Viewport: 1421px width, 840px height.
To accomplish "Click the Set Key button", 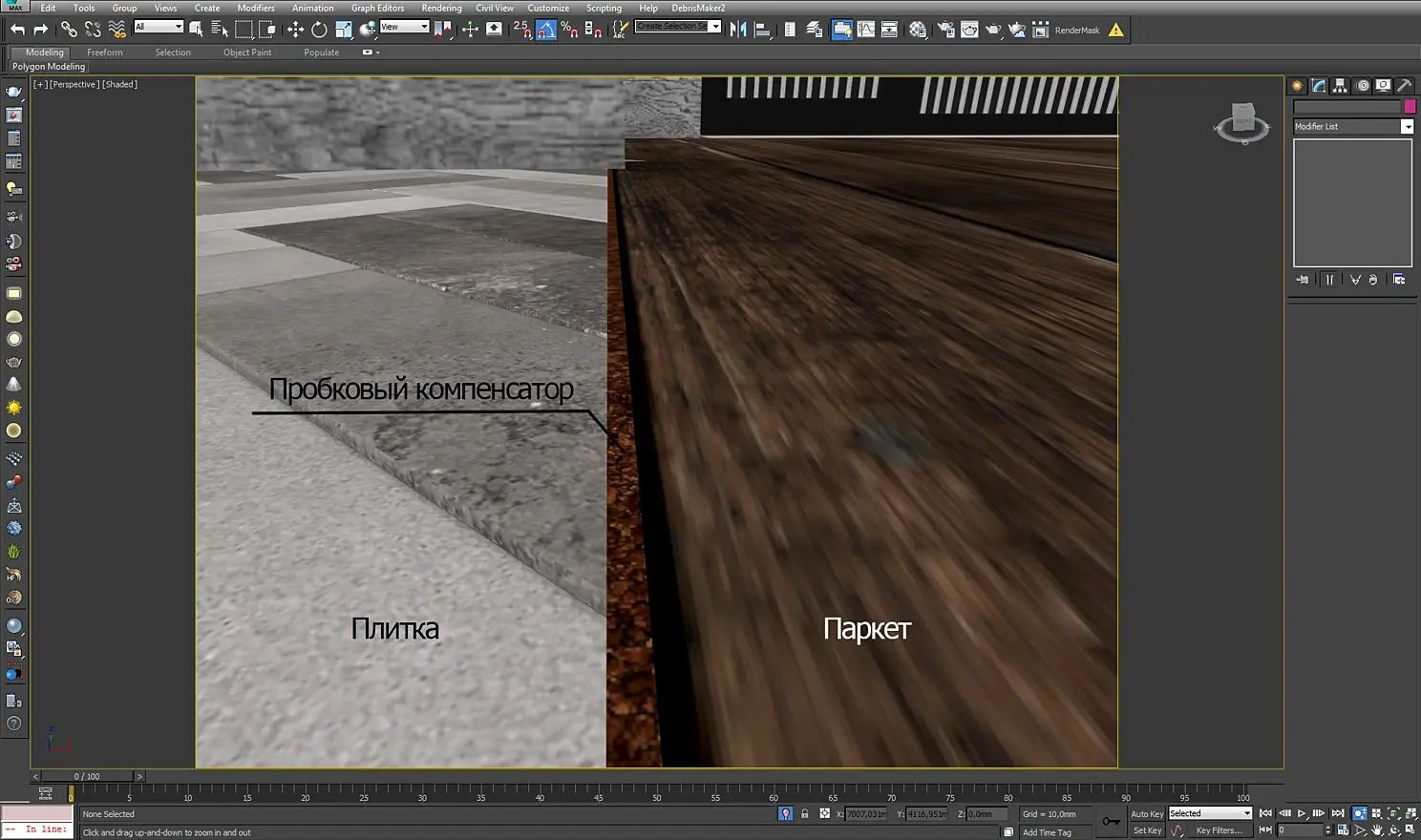I will 1147,830.
